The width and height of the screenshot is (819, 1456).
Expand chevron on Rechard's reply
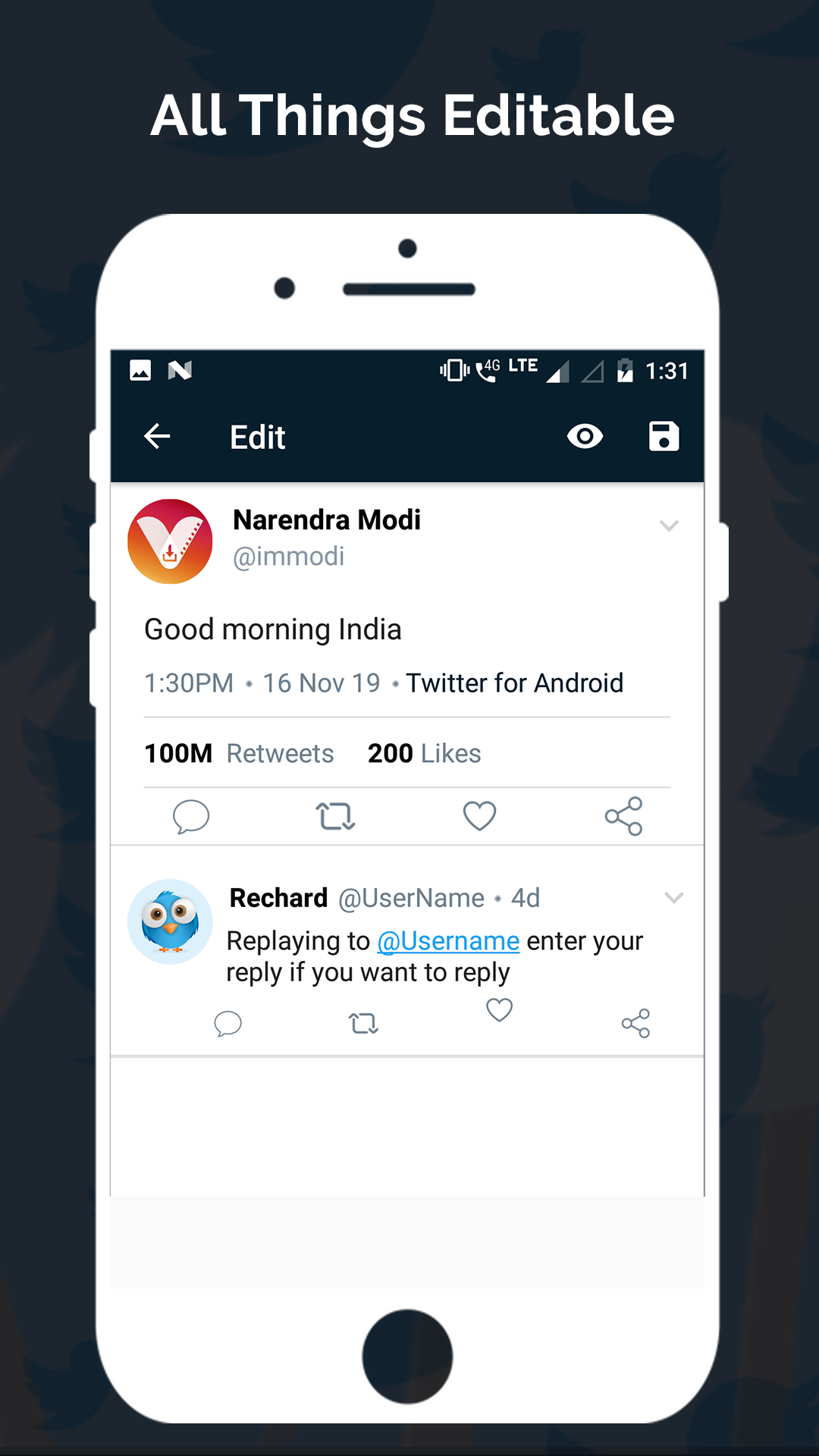click(674, 898)
